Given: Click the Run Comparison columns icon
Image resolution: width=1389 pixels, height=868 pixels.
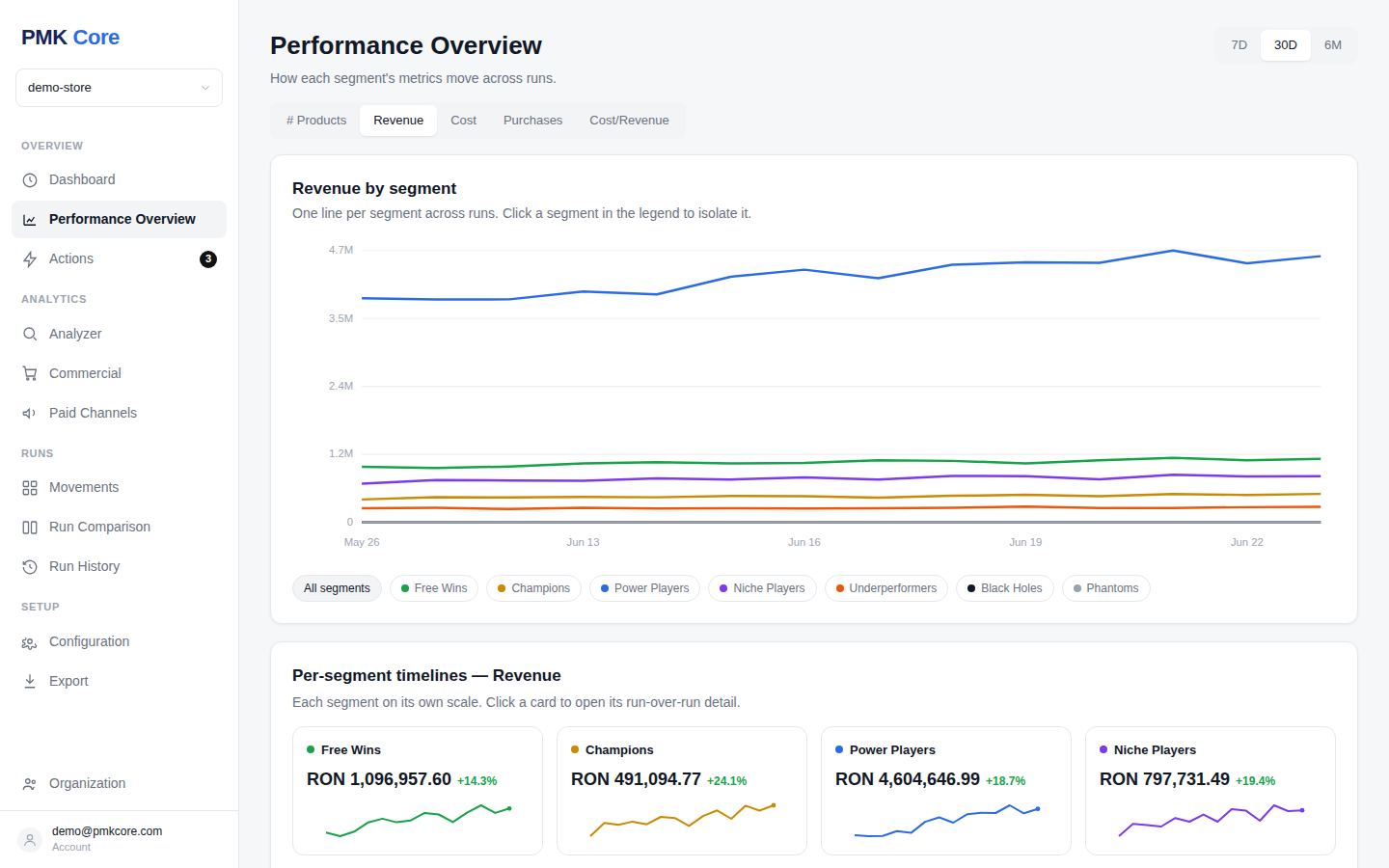Looking at the screenshot, I should 30,528.
